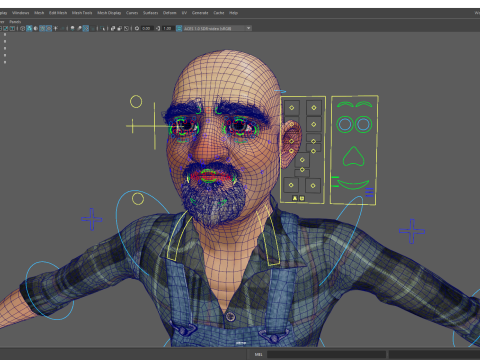Screen dimensions: 480x360
Task: Open the Help menu
Action: coord(233,13)
